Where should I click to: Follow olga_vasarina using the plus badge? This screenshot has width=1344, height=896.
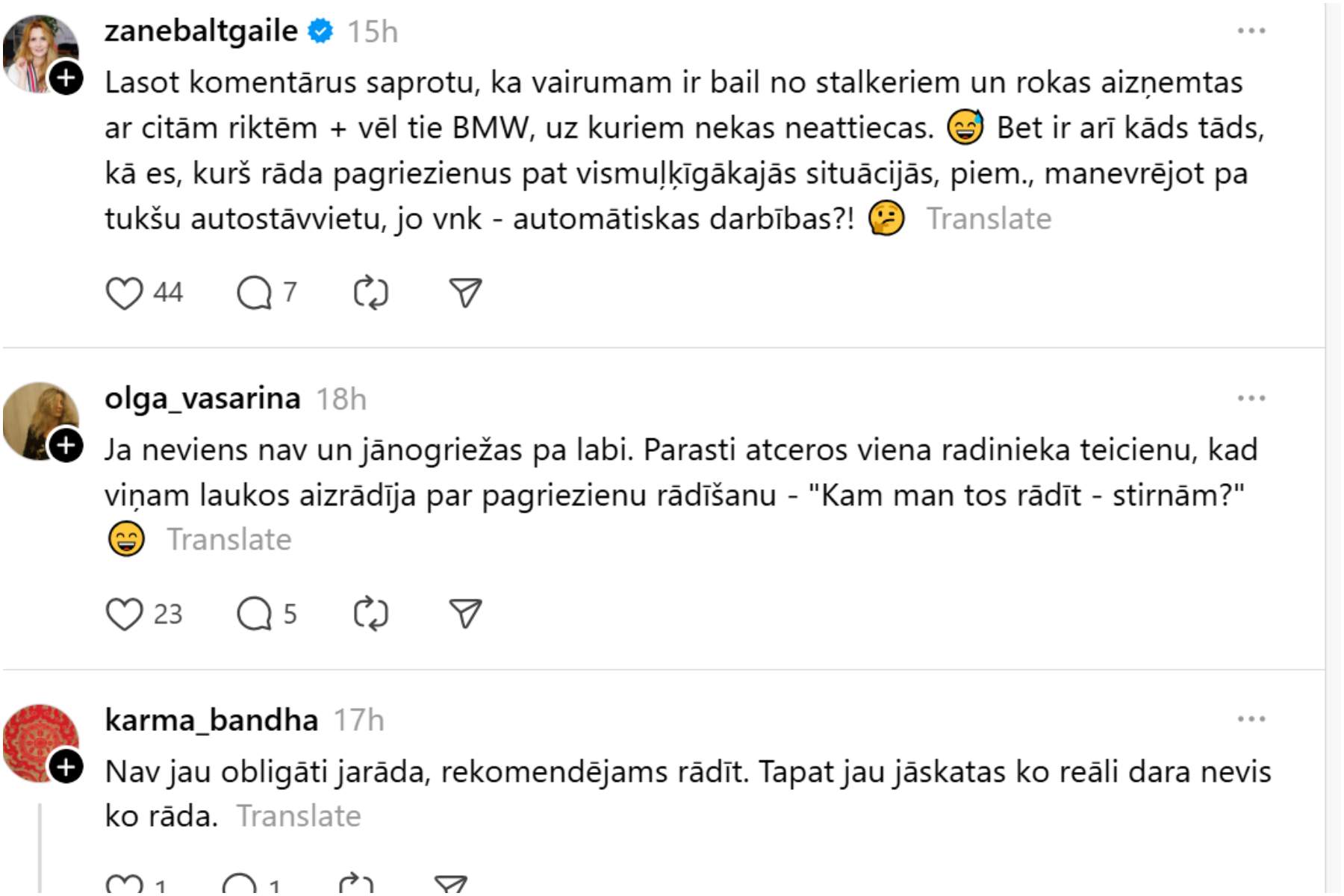pos(66,446)
